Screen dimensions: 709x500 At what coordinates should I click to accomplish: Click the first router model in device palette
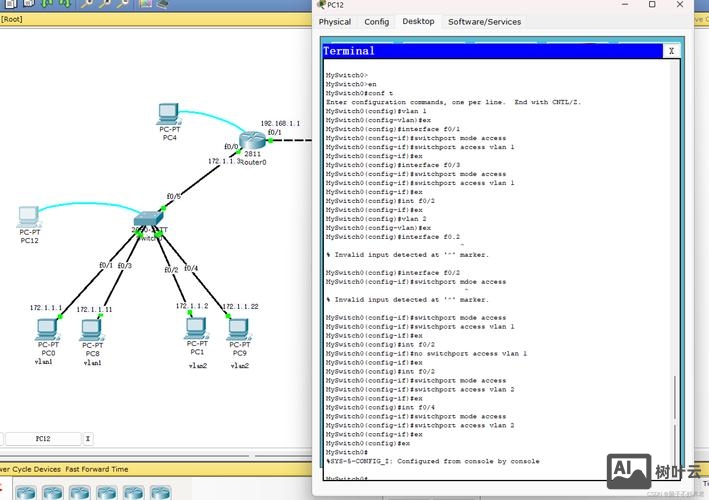[26, 492]
